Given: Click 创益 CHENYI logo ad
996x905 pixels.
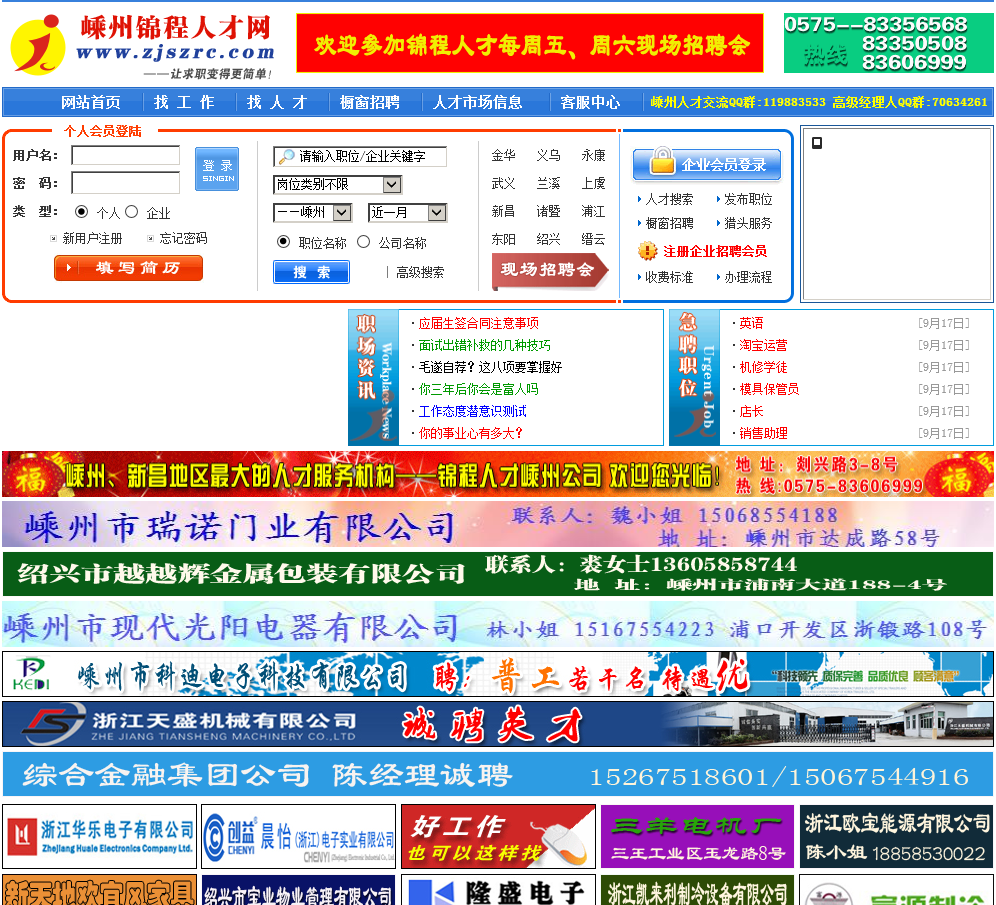Looking at the screenshot, I should pos(299,836).
